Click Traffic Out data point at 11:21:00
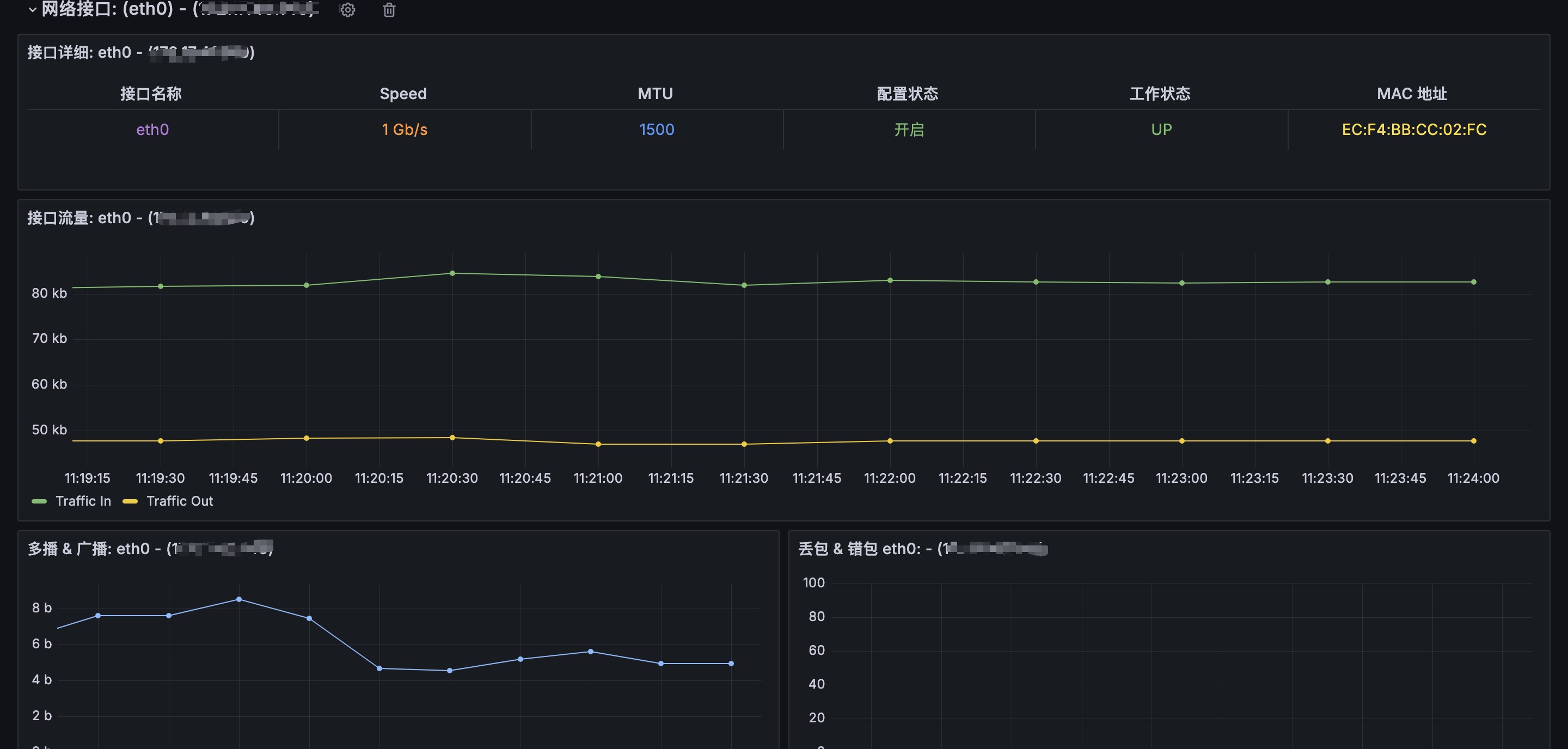1568x749 pixels. coord(598,444)
